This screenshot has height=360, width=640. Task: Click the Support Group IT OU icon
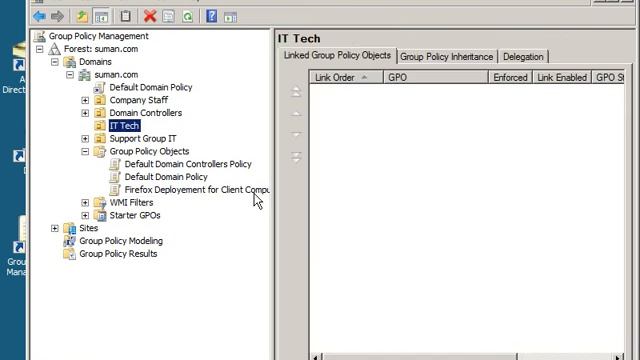100,138
